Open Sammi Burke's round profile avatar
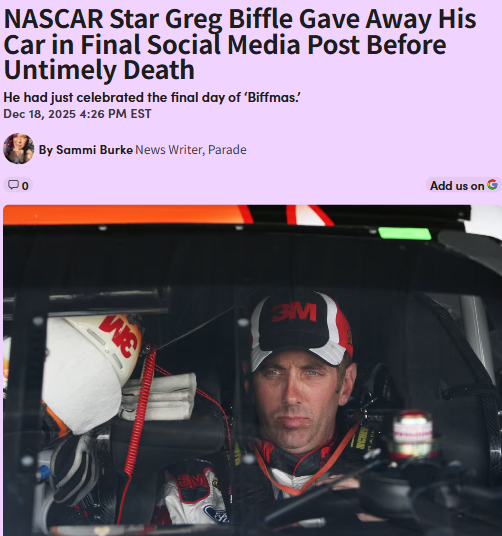Screen dimensions: 502x536 pos(18,149)
